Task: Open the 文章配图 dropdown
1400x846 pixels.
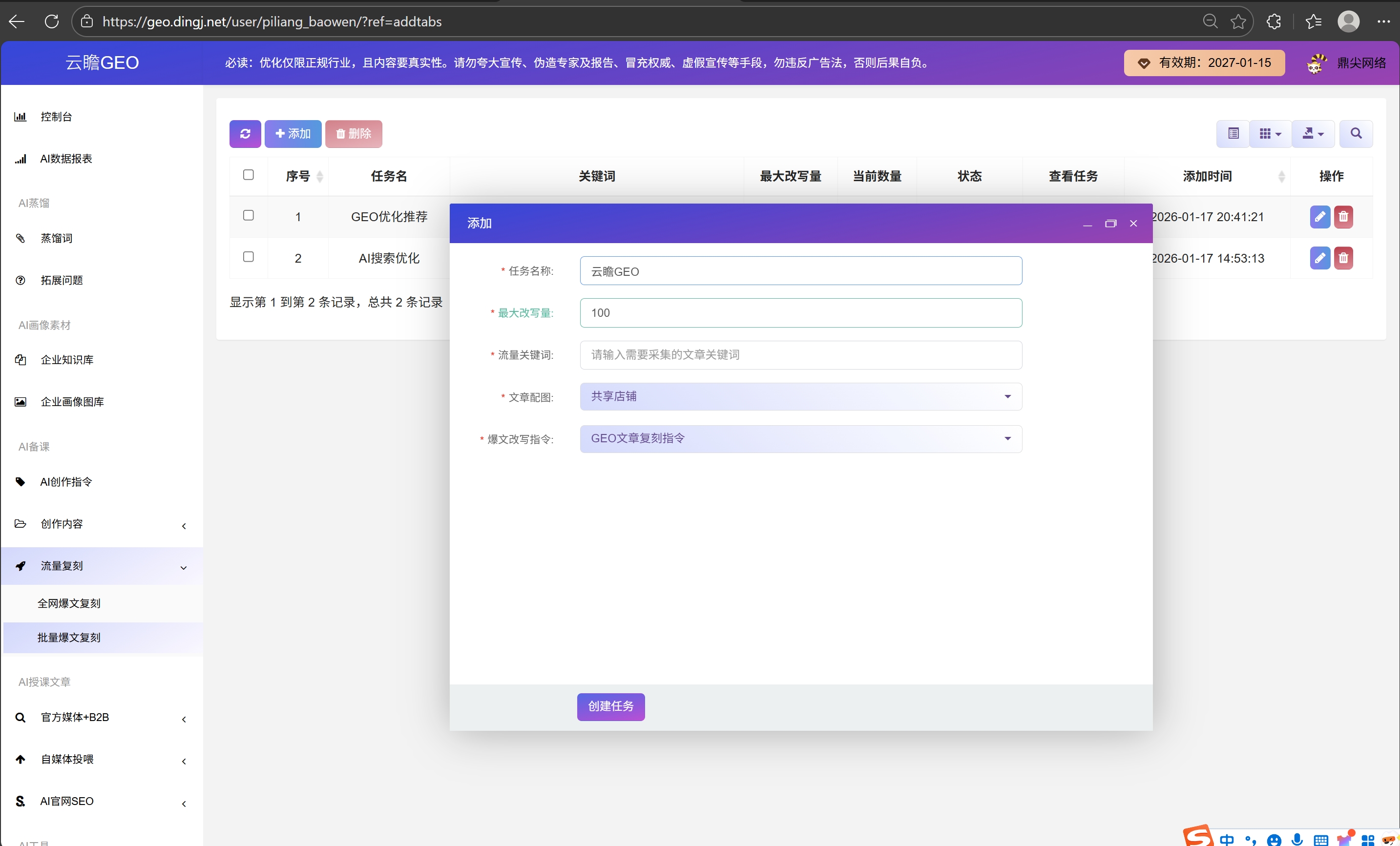Action: 800,396
